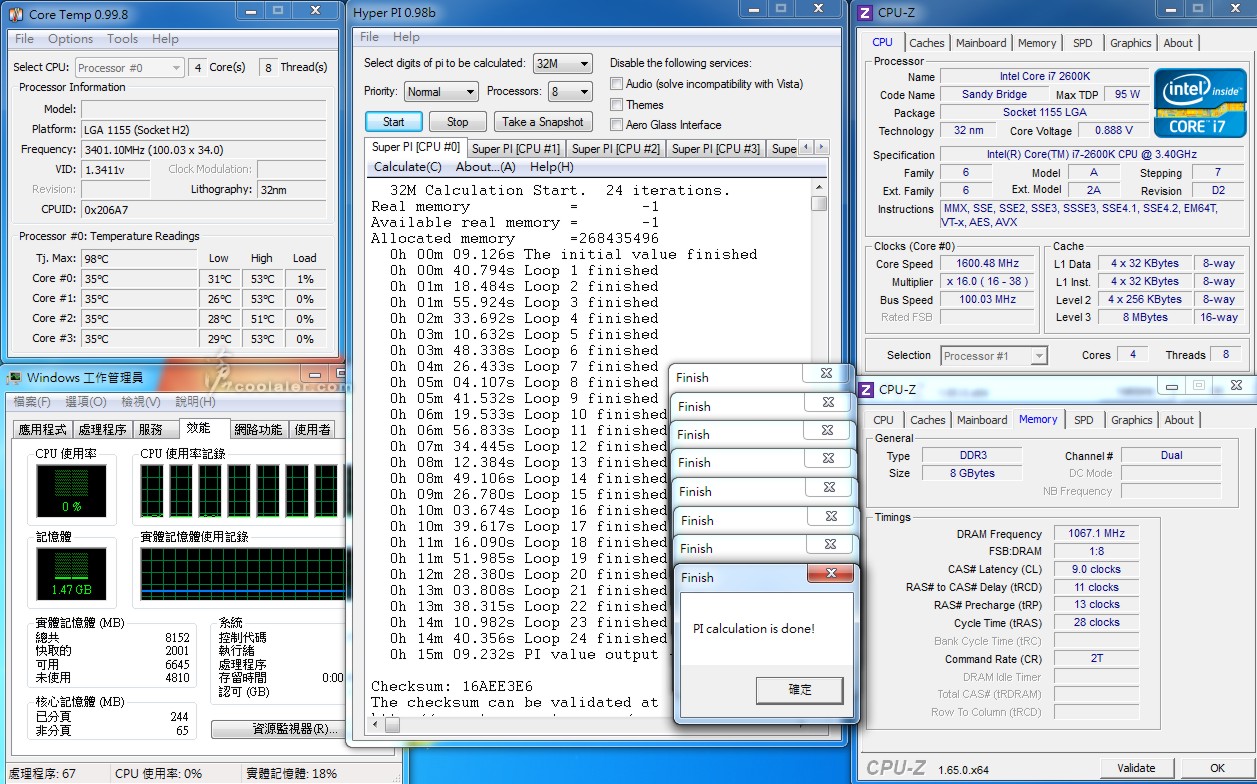Open Task Manager's 檔案(F) menu

click(30, 402)
